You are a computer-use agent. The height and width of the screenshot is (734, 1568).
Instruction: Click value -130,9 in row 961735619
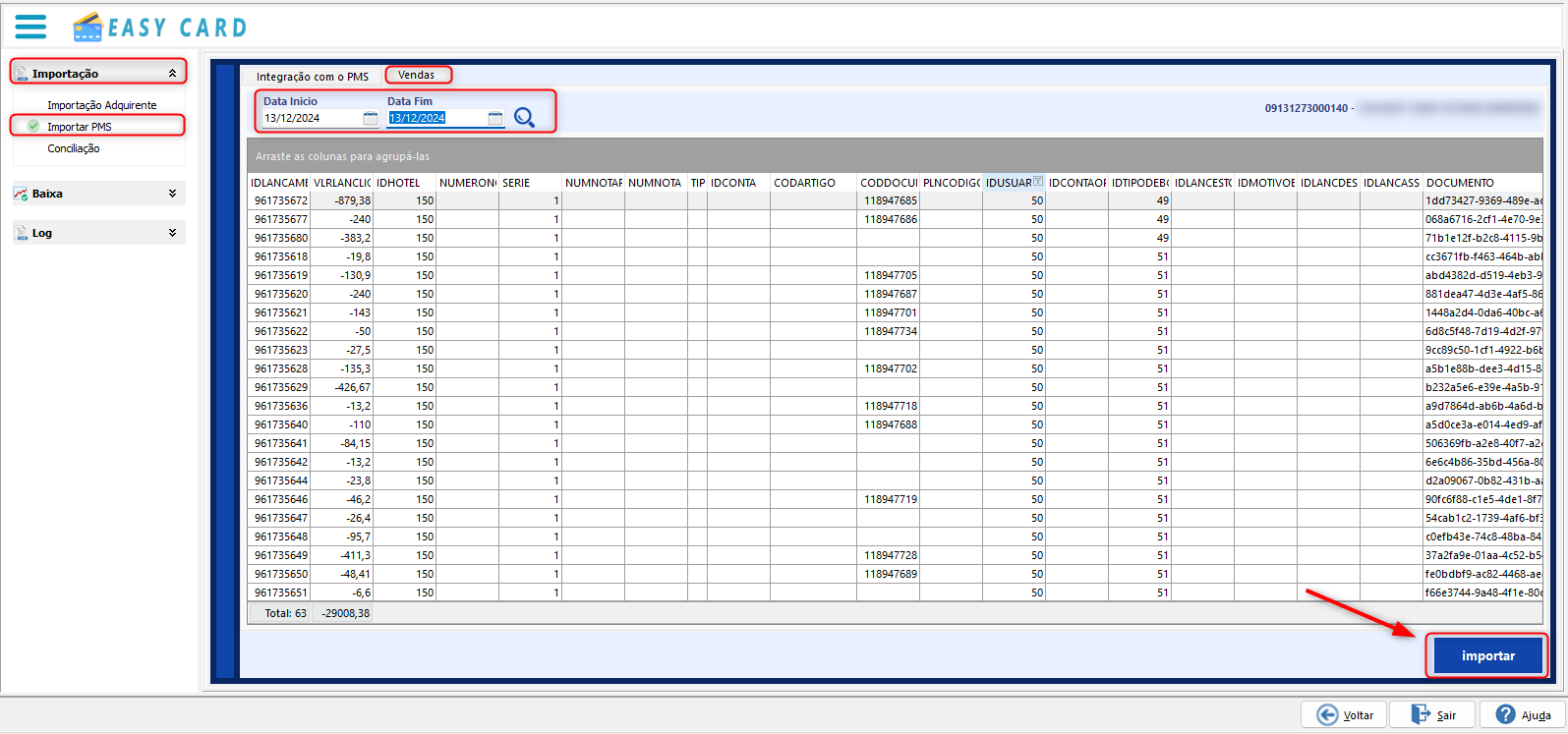(x=343, y=275)
